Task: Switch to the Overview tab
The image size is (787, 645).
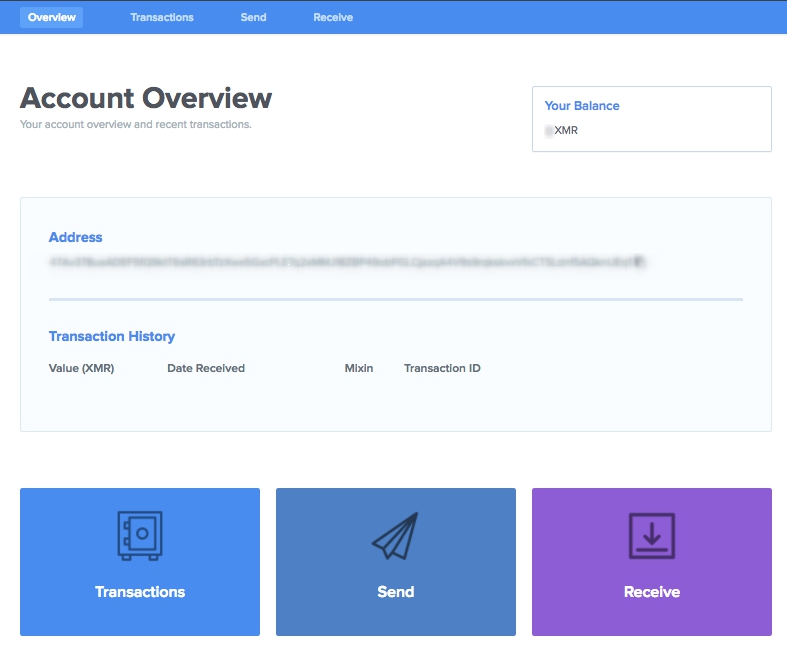Action: [52, 17]
